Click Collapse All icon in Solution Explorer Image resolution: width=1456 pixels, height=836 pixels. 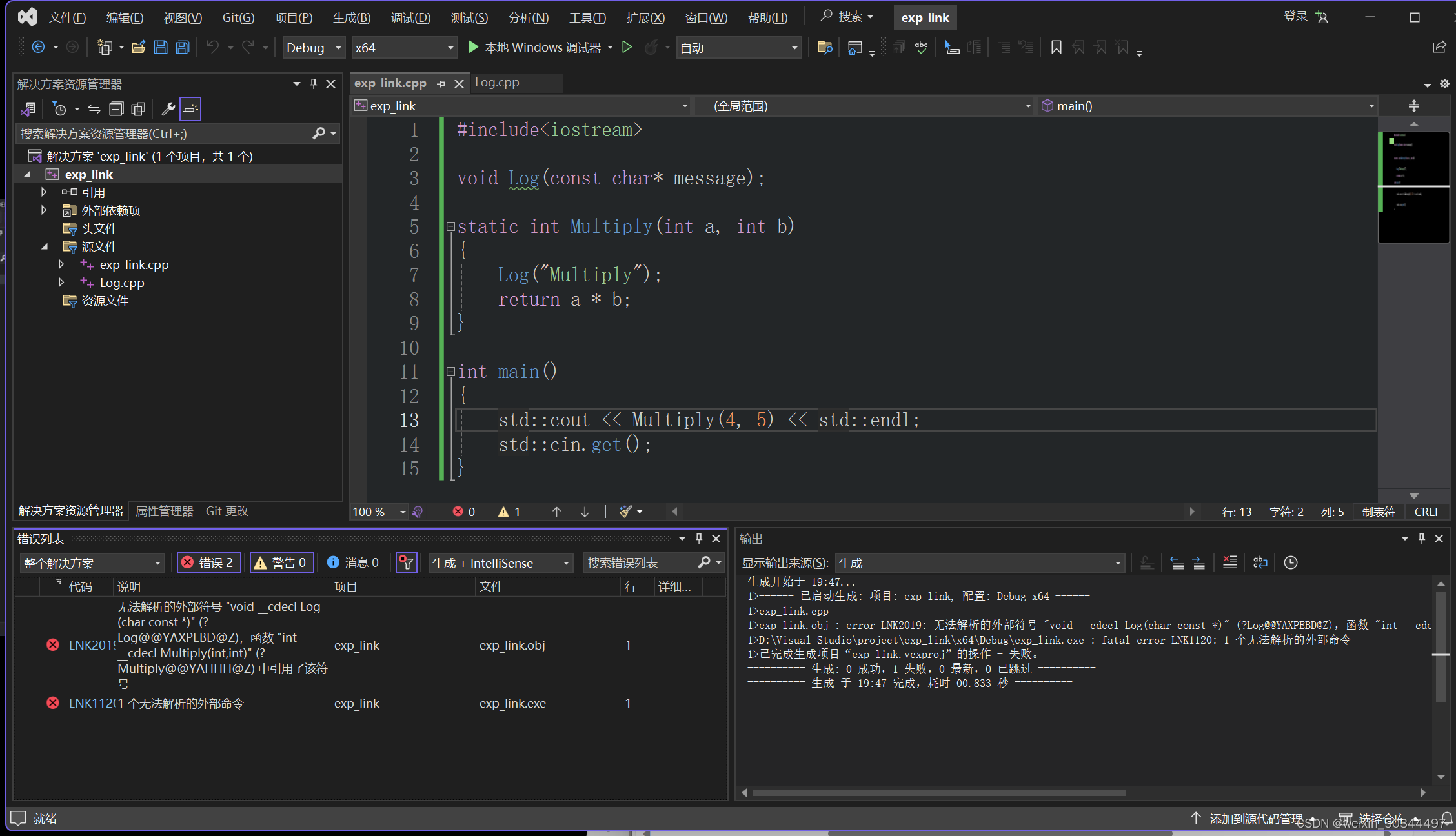tap(116, 109)
